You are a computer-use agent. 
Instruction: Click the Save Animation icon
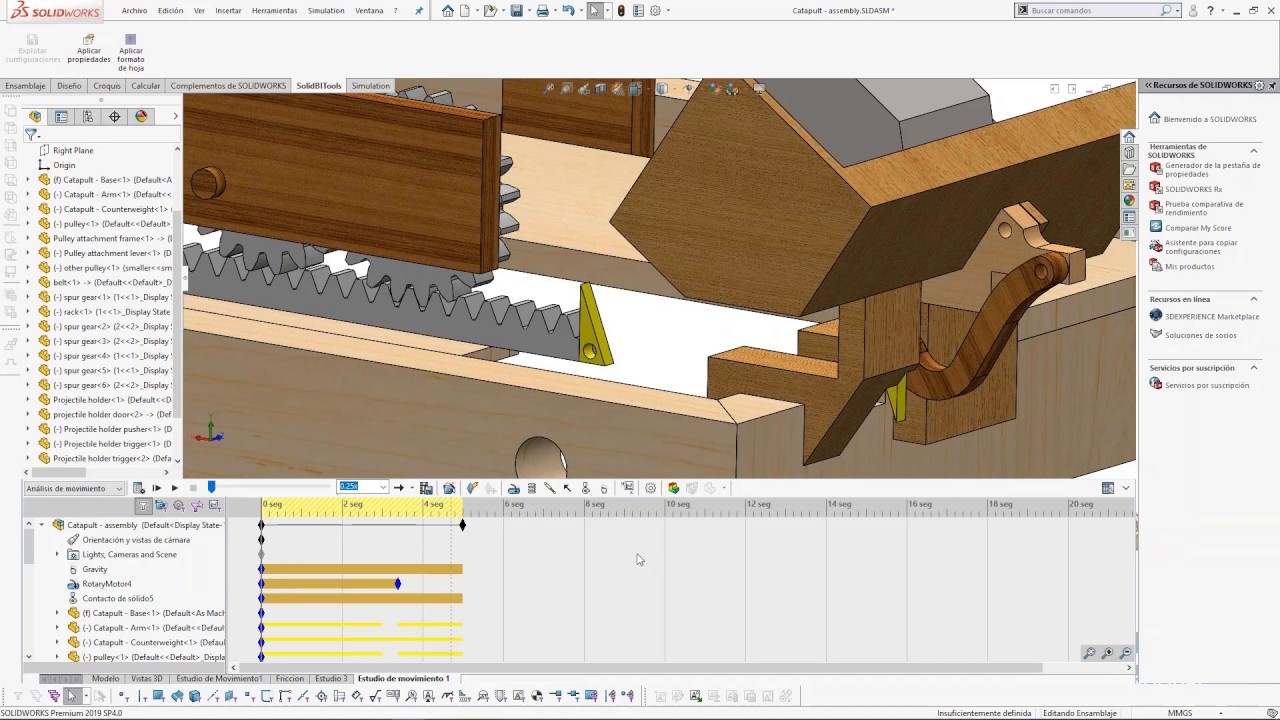point(426,488)
